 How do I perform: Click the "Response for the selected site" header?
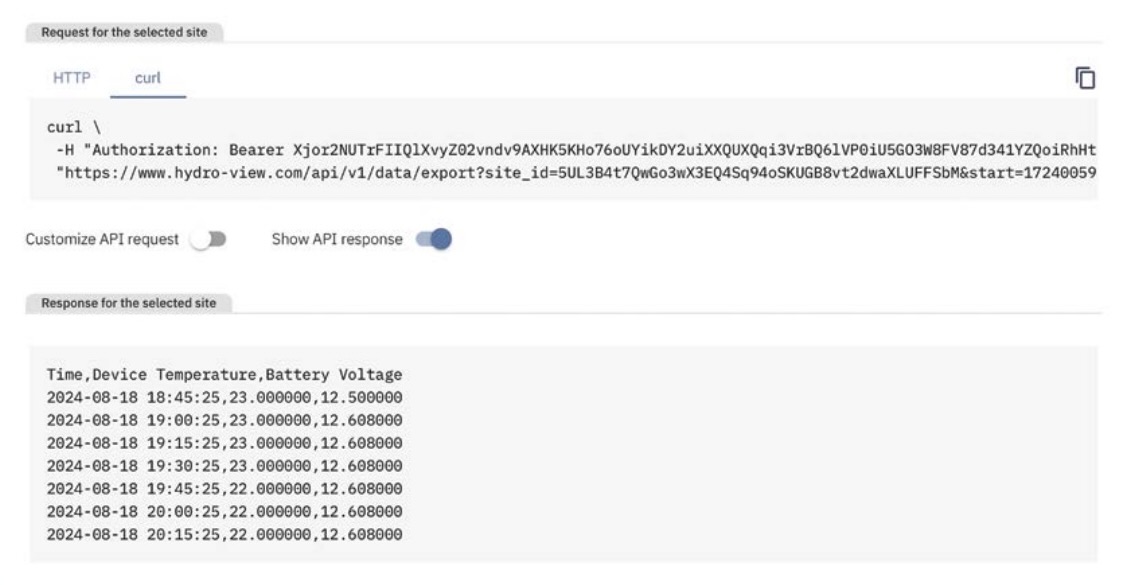(x=127, y=303)
